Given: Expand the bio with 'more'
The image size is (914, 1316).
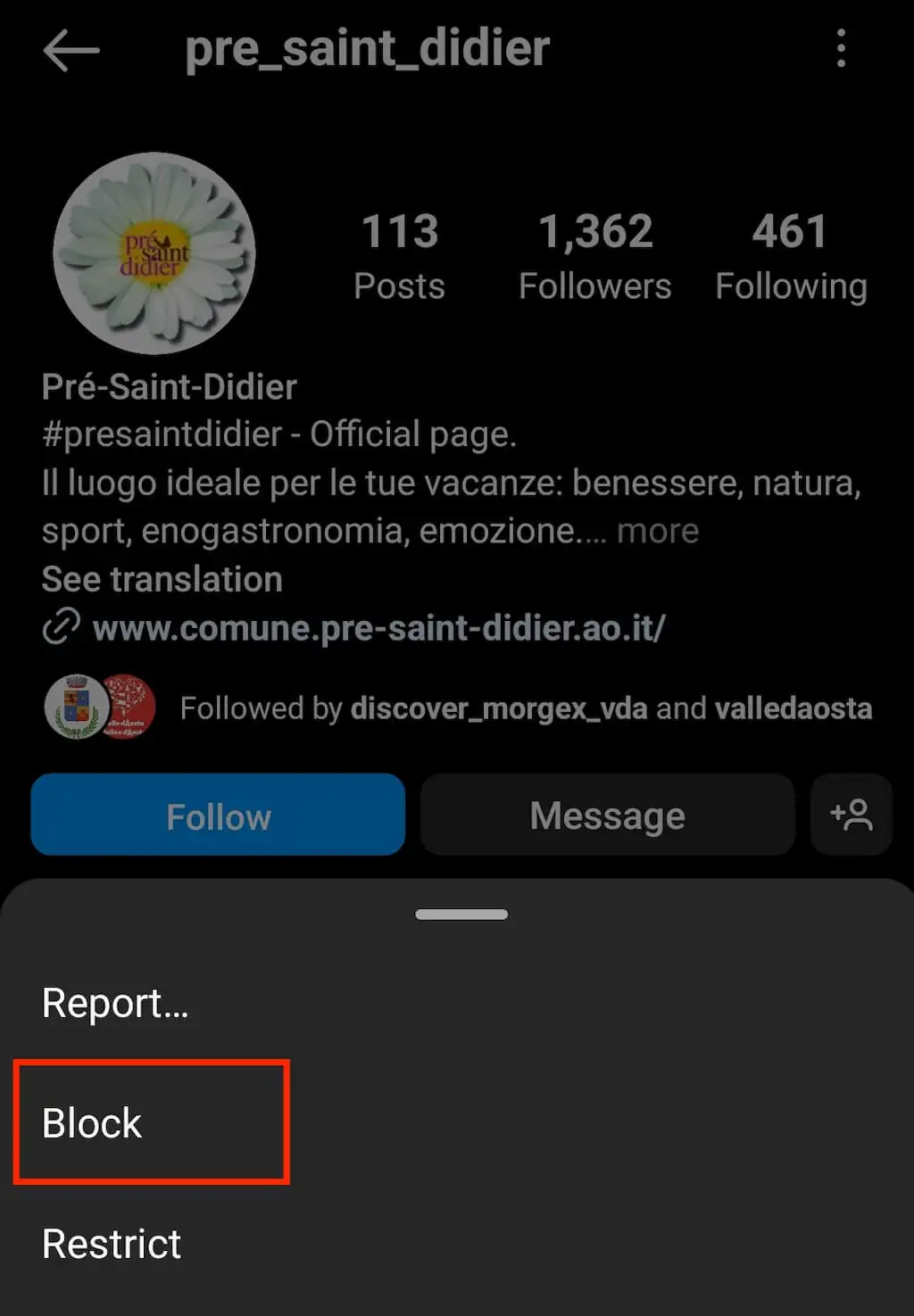Looking at the screenshot, I should coord(658,531).
